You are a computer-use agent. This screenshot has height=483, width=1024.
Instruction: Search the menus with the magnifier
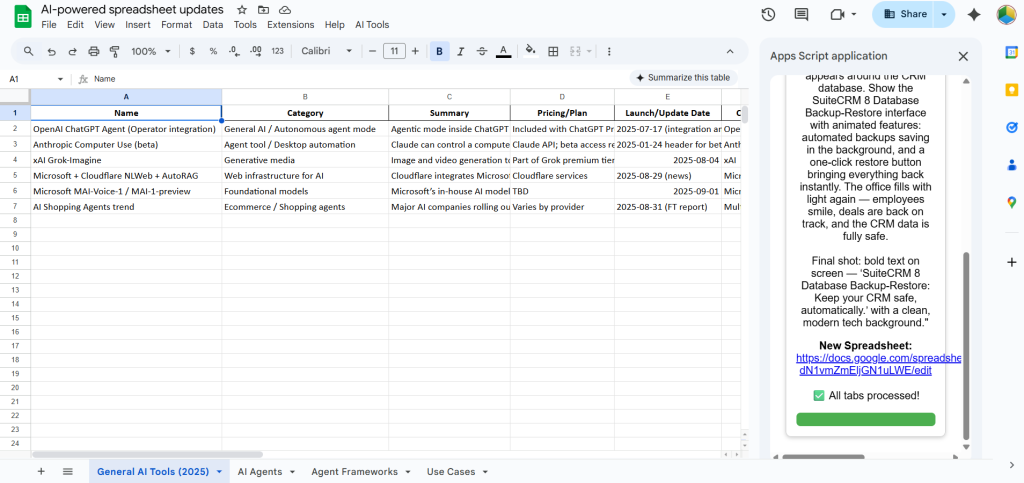pos(29,51)
